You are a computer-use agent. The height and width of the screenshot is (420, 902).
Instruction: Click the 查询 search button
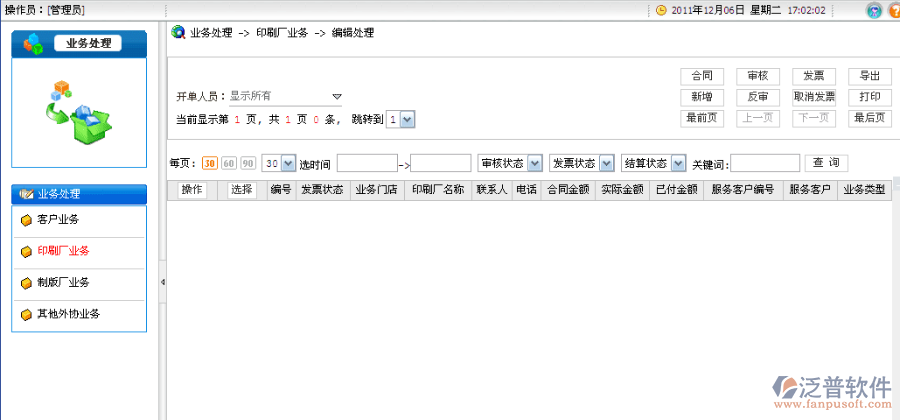(826, 163)
